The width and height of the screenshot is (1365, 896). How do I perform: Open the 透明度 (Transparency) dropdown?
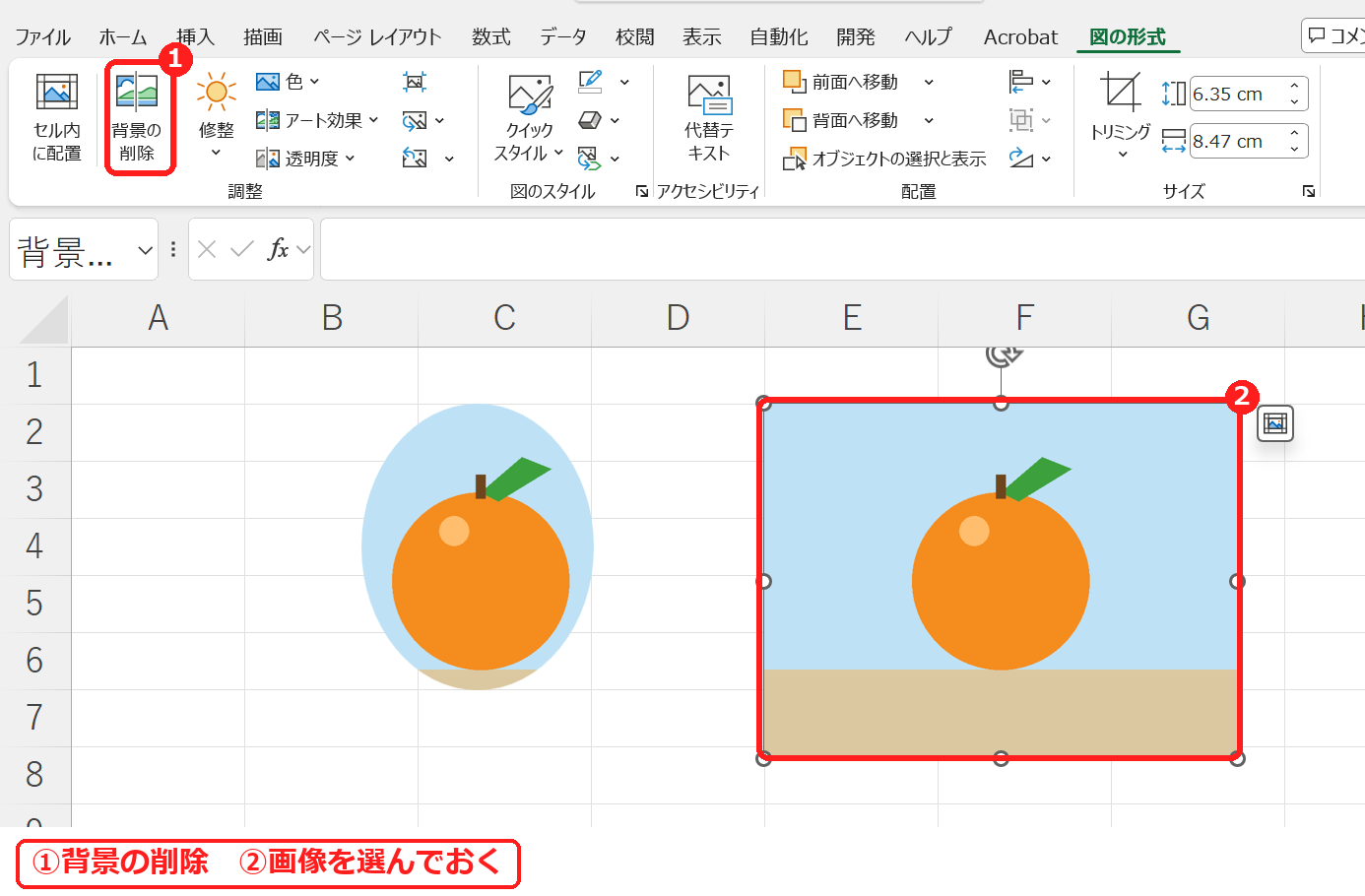coord(304,159)
